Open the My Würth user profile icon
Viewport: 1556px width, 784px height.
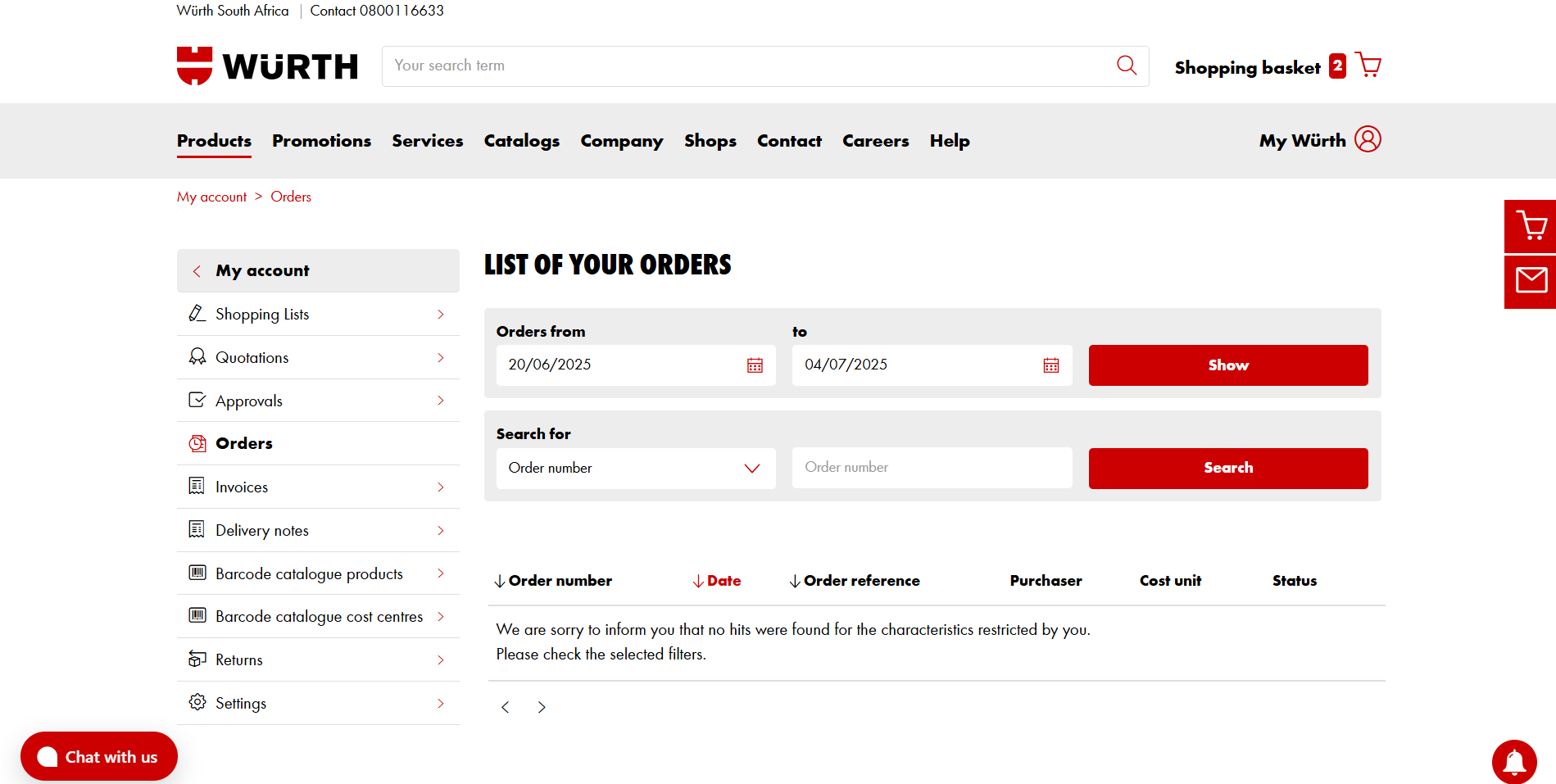(1368, 139)
